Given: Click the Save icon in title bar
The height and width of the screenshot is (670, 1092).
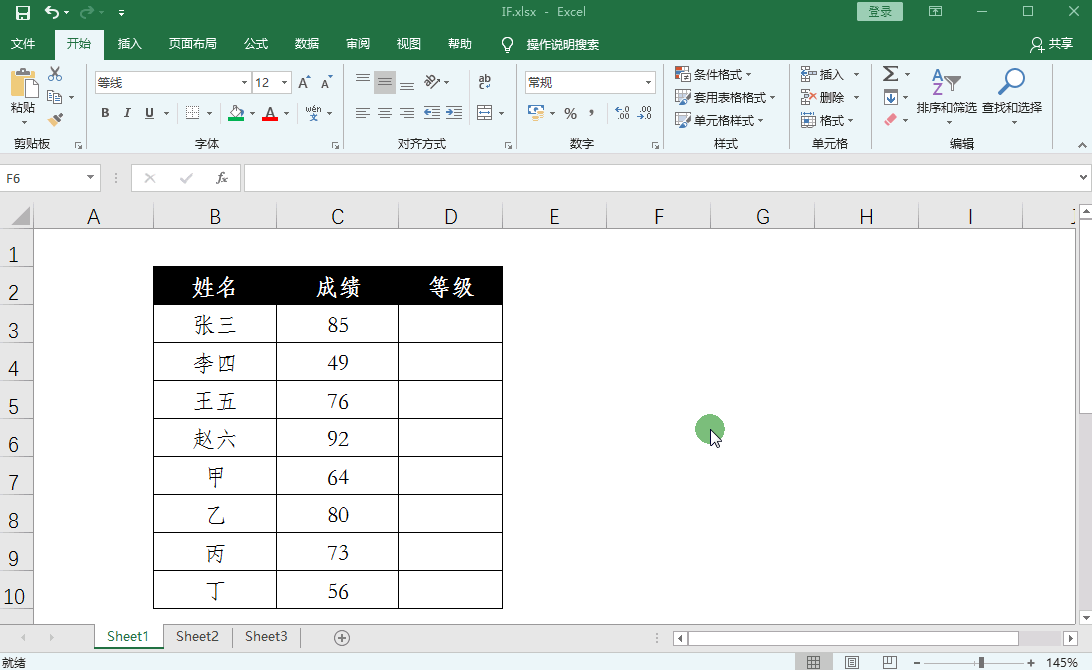Looking at the screenshot, I should (22, 12).
